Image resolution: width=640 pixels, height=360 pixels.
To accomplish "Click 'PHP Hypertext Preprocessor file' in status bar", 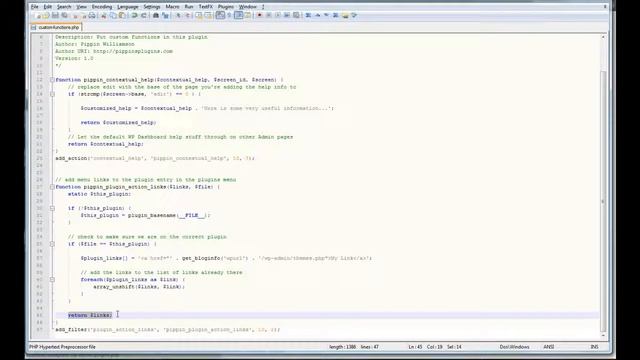I will coord(62,347).
